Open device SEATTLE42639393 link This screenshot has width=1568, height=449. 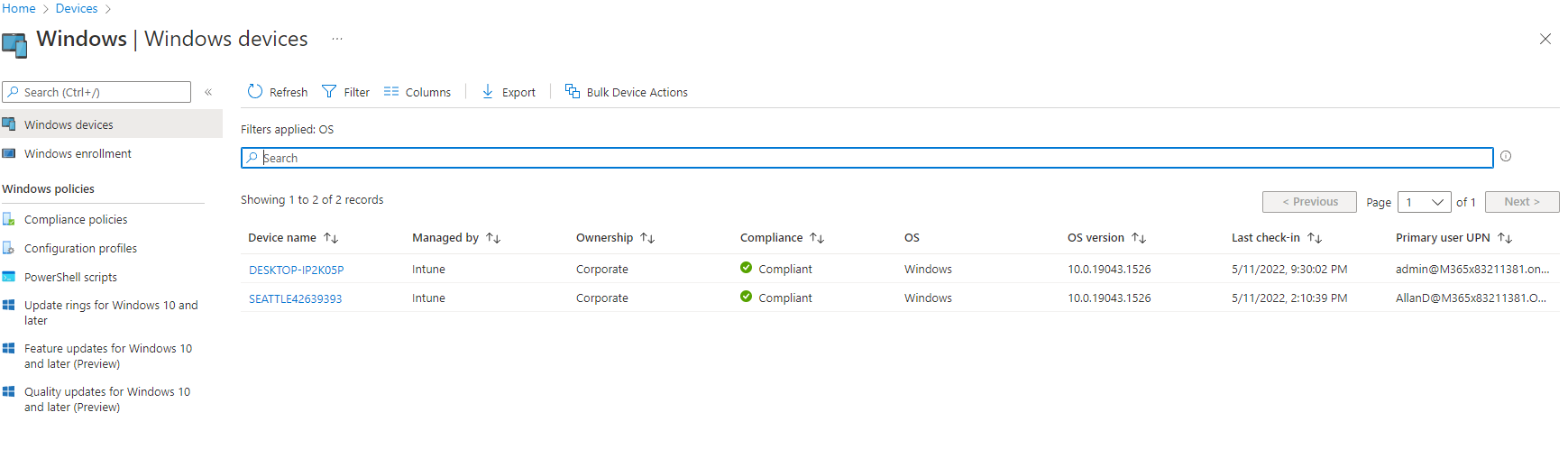coord(296,298)
